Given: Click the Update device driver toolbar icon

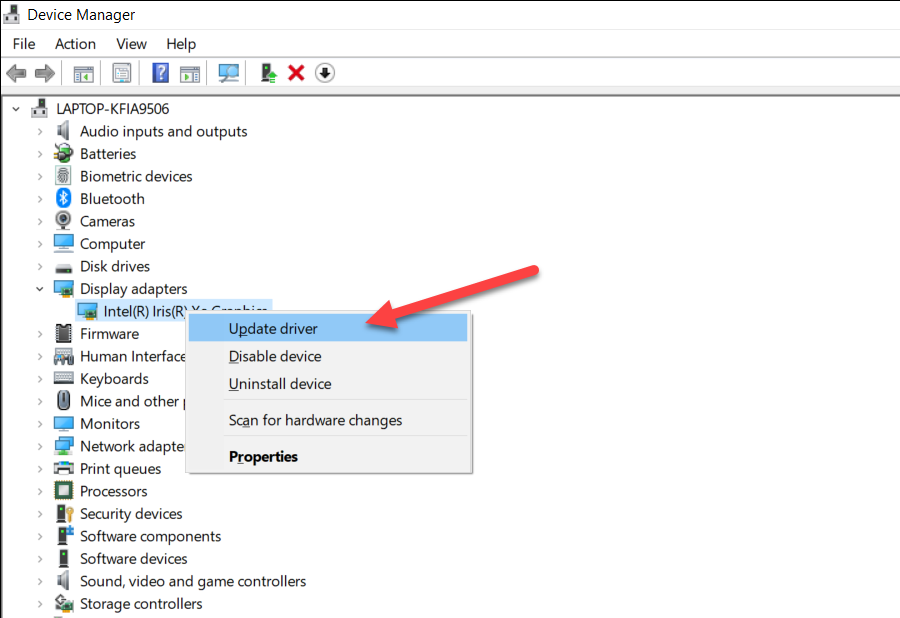Looking at the screenshot, I should click(268, 73).
